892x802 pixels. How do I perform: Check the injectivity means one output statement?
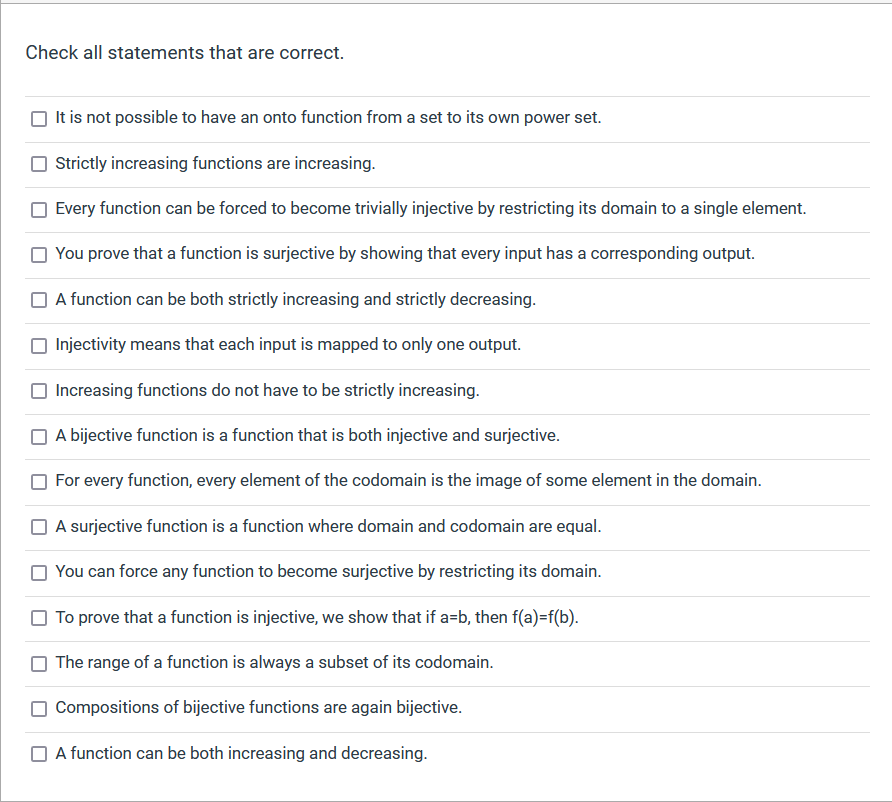tap(38, 345)
